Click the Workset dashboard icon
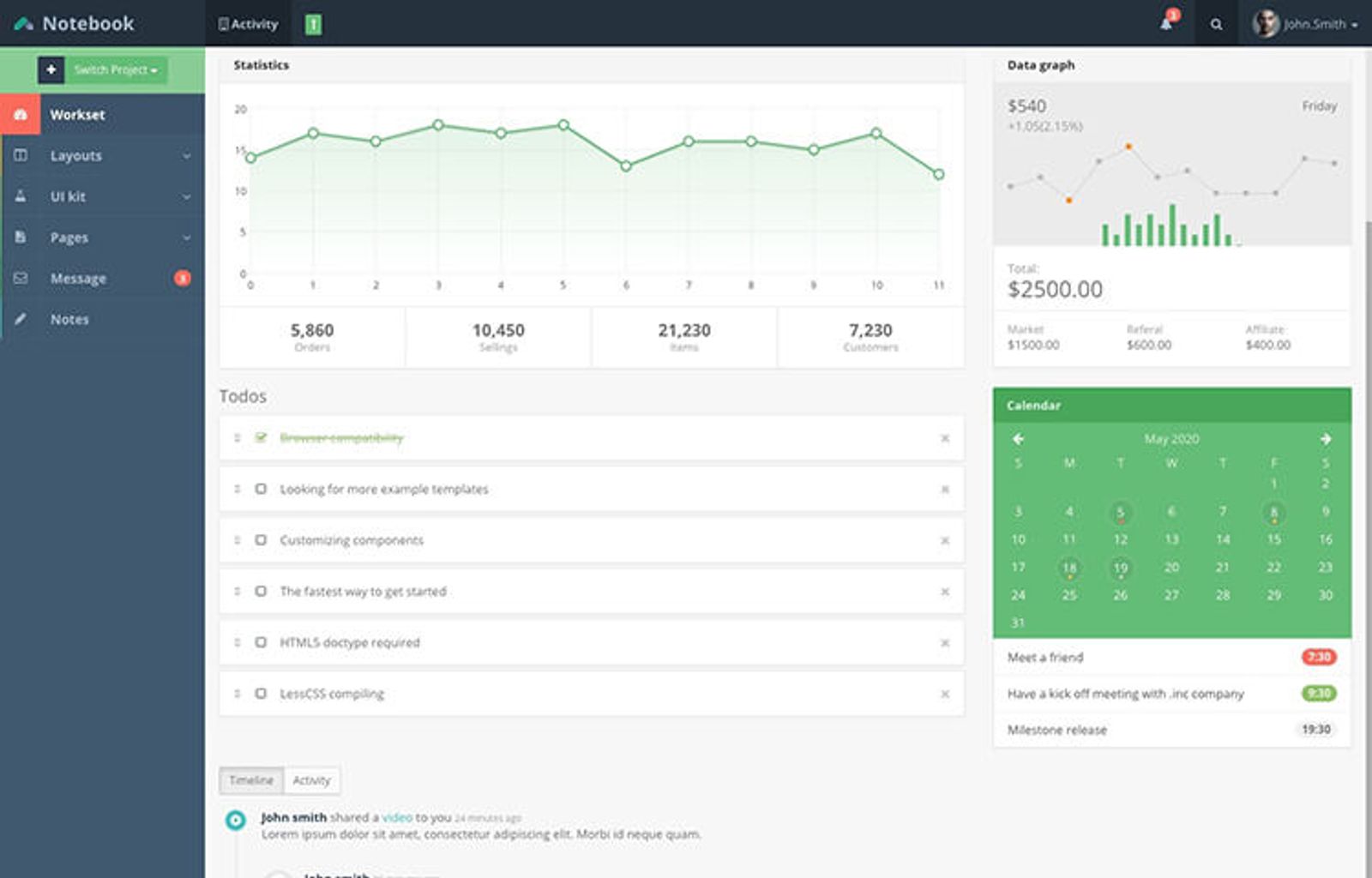1372x878 pixels. click(x=21, y=114)
